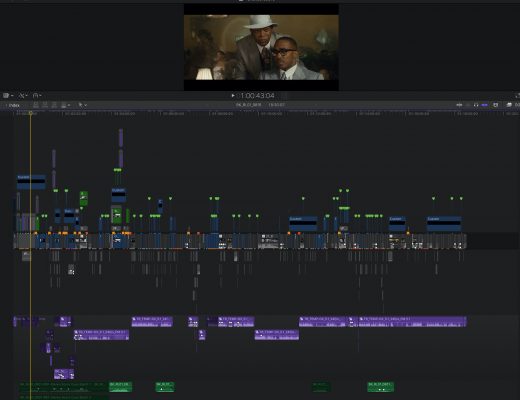The width and height of the screenshot is (520, 400).
Task: Select the last Custom title clip at timeline end
Action: tap(444, 224)
